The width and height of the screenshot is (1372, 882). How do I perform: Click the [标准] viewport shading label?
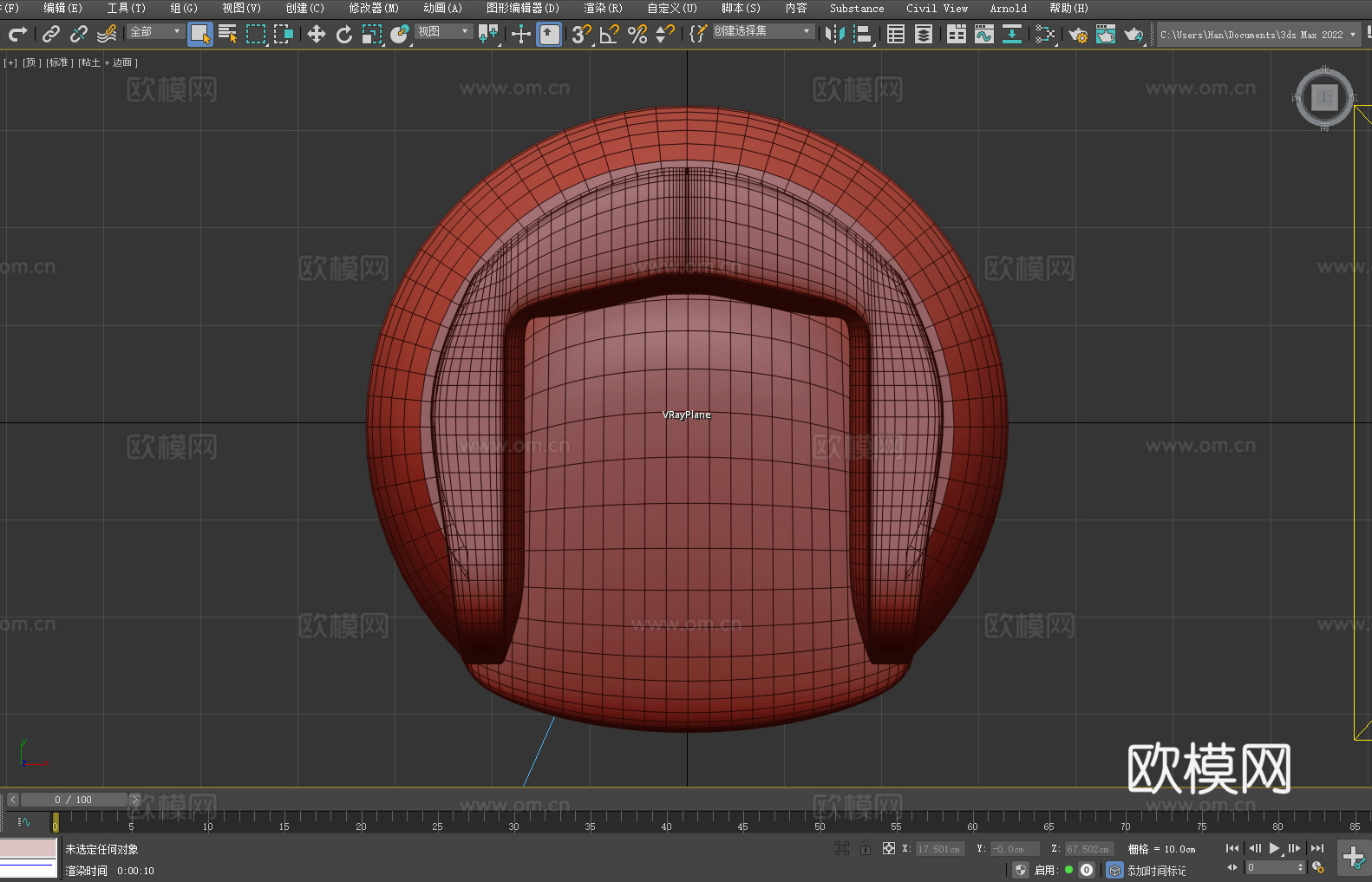point(59,62)
